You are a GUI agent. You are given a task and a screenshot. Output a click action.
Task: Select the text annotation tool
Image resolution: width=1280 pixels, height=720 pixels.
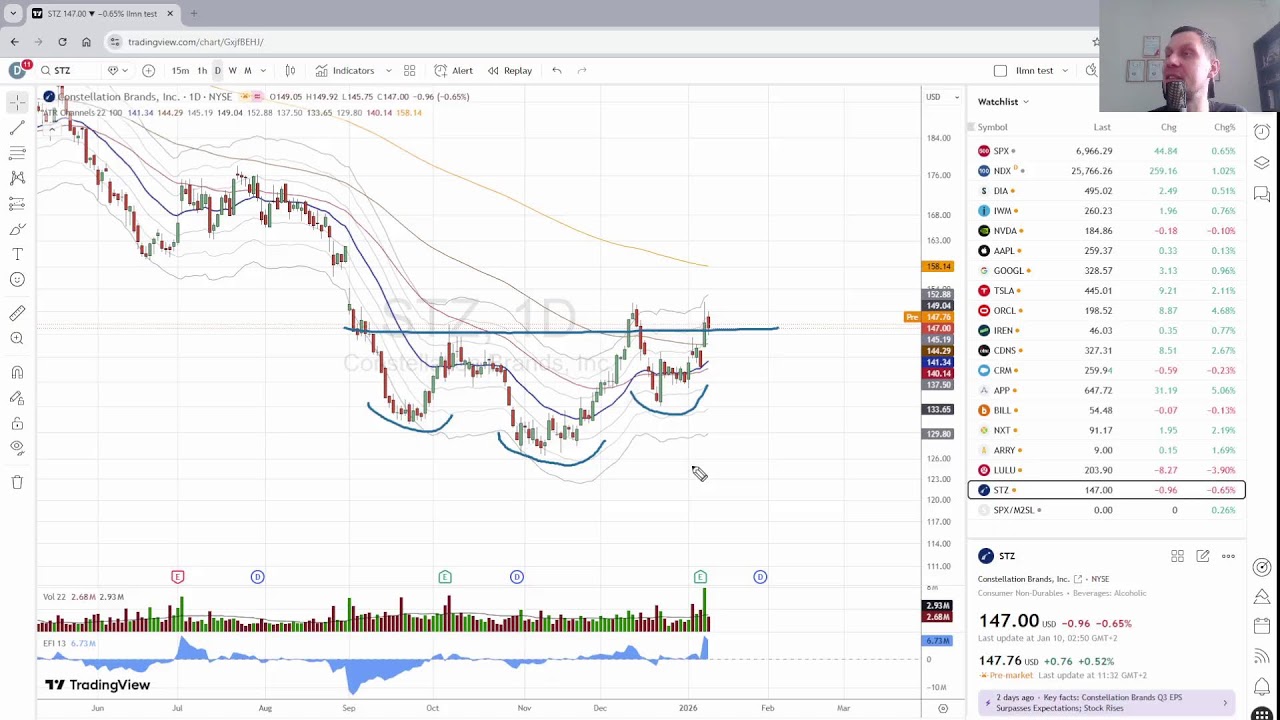17,254
